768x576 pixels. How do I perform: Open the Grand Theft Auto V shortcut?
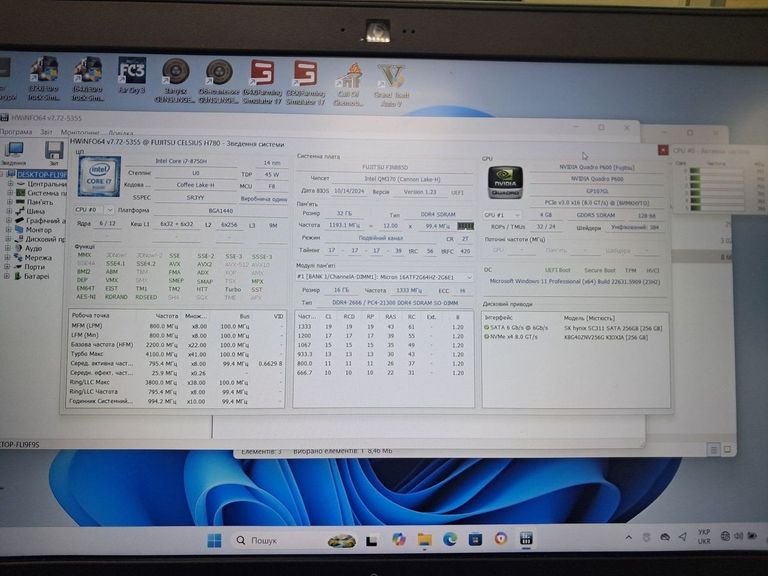pyautogui.click(x=391, y=85)
